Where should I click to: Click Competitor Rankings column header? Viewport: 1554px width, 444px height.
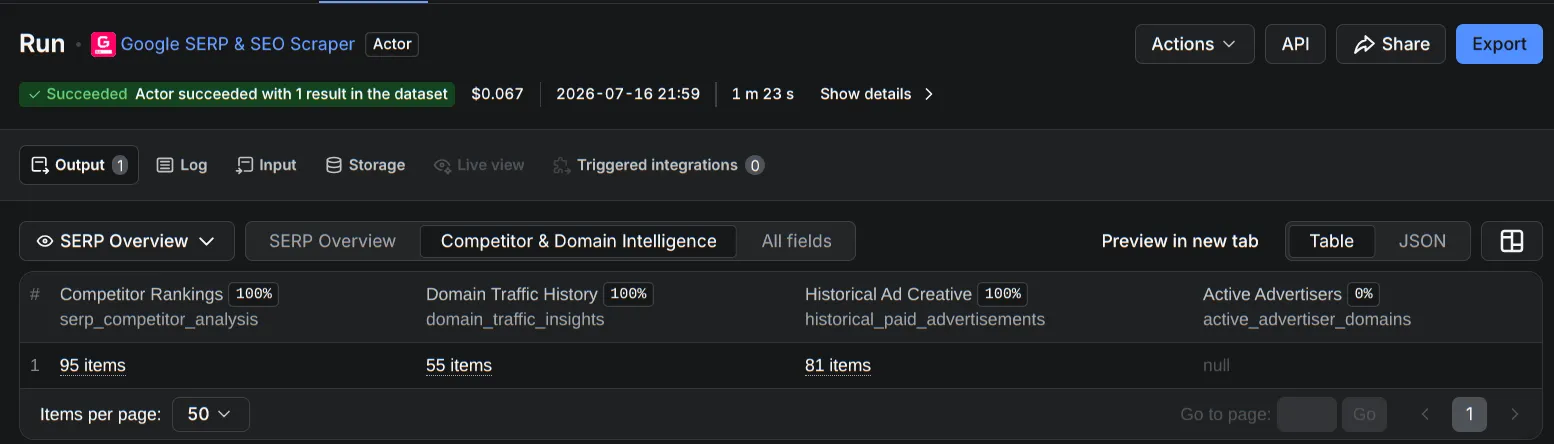tap(141, 294)
